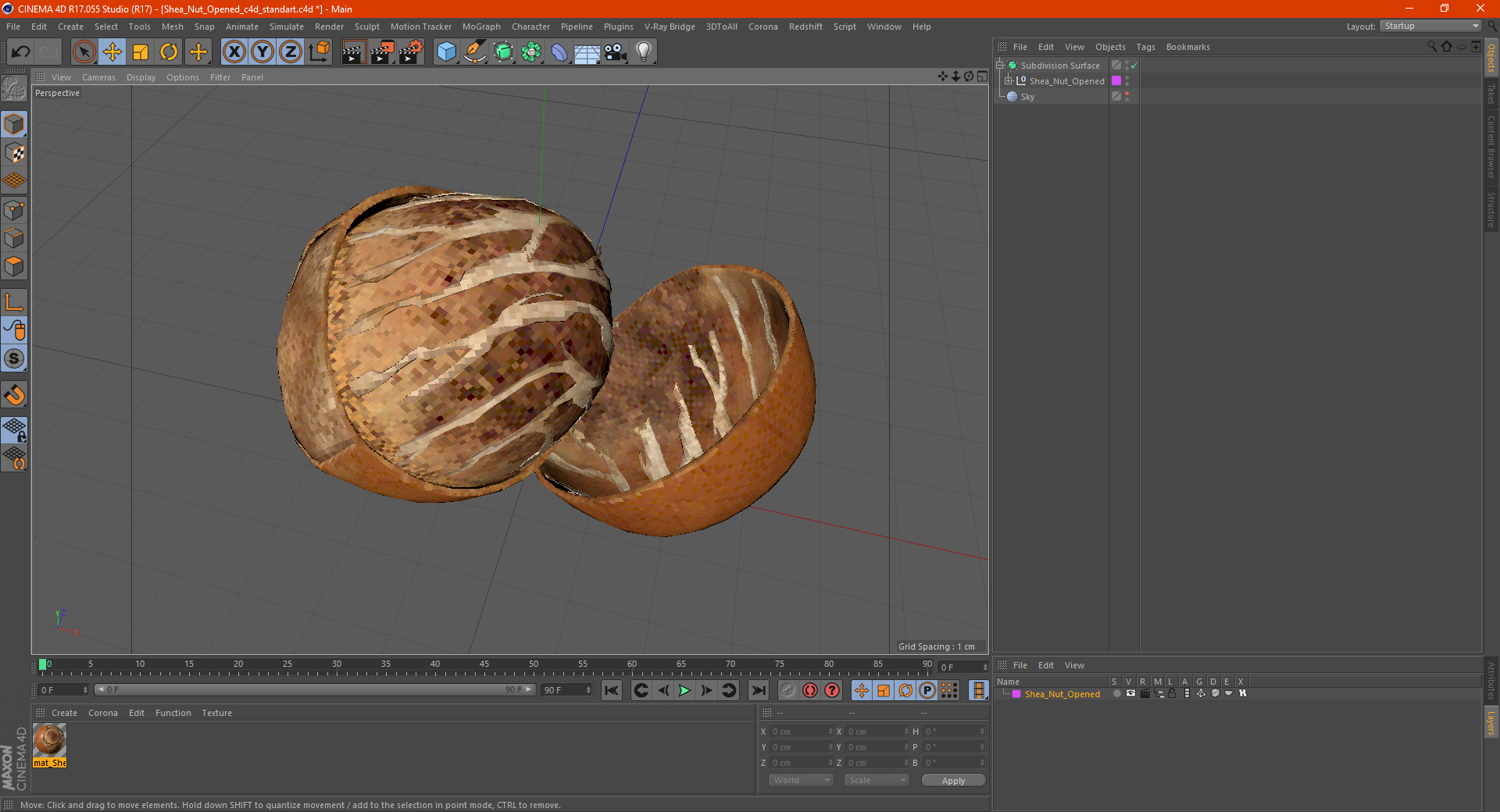Screen dimensions: 1500x812
Task: Click the Apply button
Action: pos(953,781)
